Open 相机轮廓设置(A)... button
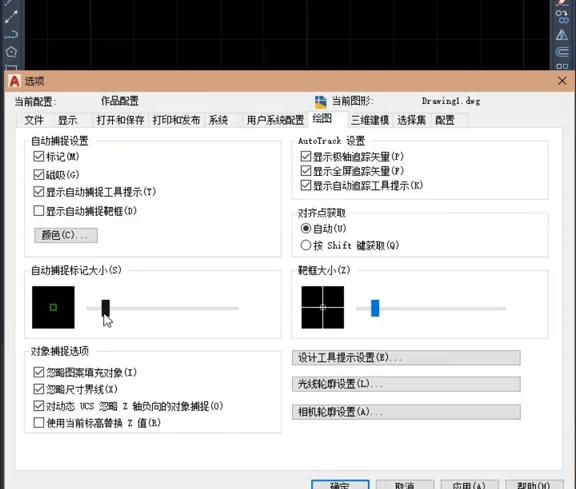The image size is (576, 489). pyautogui.click(x=406, y=412)
